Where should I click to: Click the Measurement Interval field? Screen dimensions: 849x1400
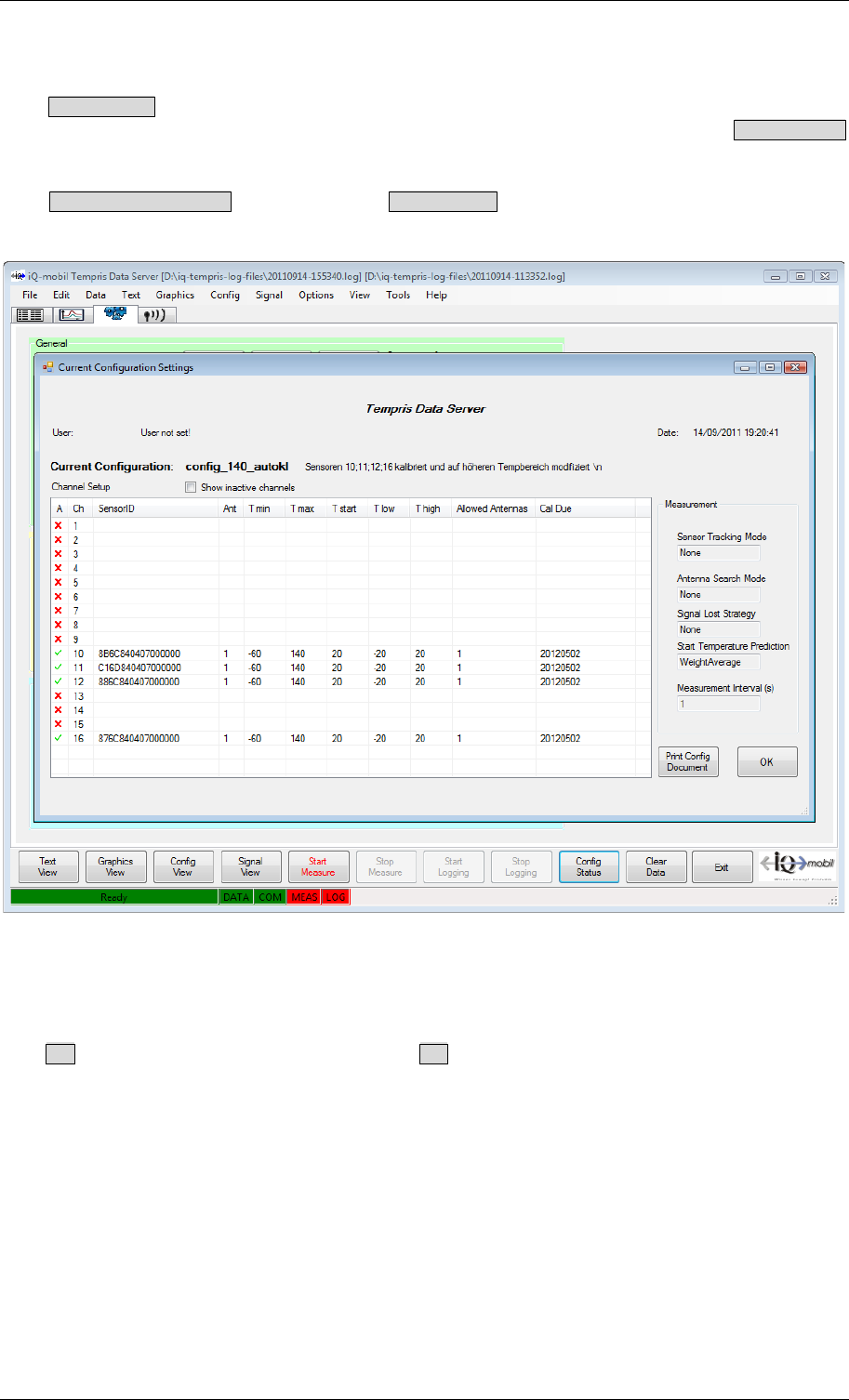click(718, 705)
